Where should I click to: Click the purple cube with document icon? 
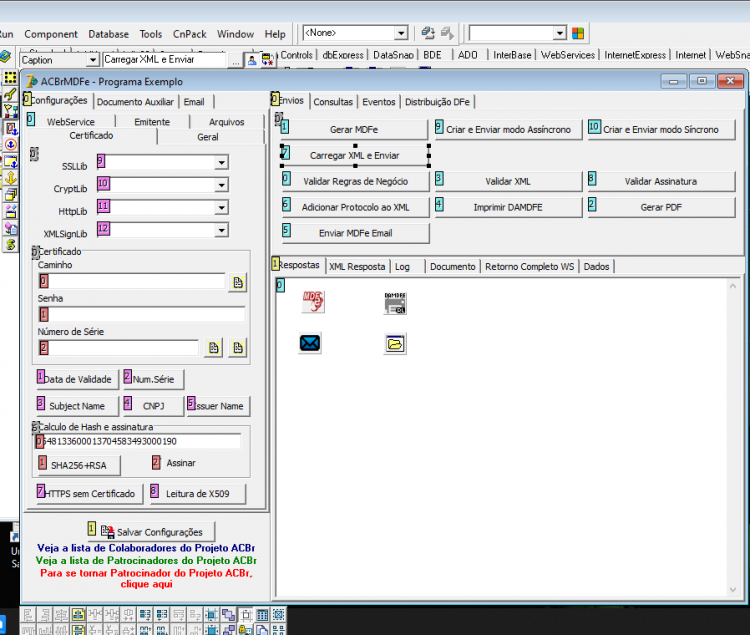11,228
